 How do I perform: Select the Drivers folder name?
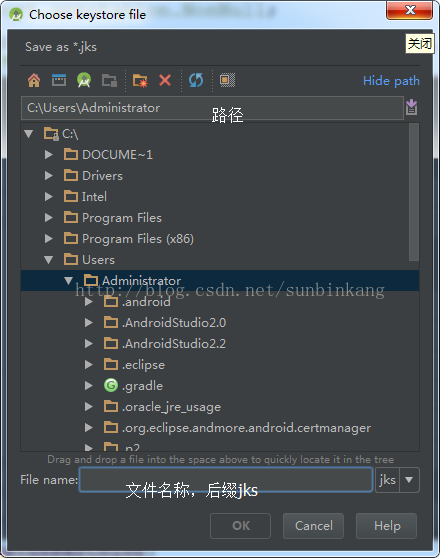(x=103, y=176)
